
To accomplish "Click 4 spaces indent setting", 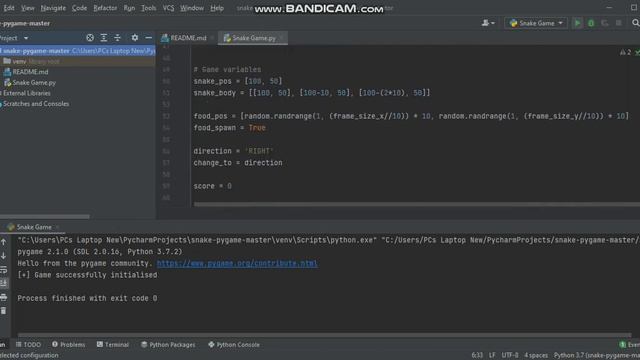I will click(536, 355).
